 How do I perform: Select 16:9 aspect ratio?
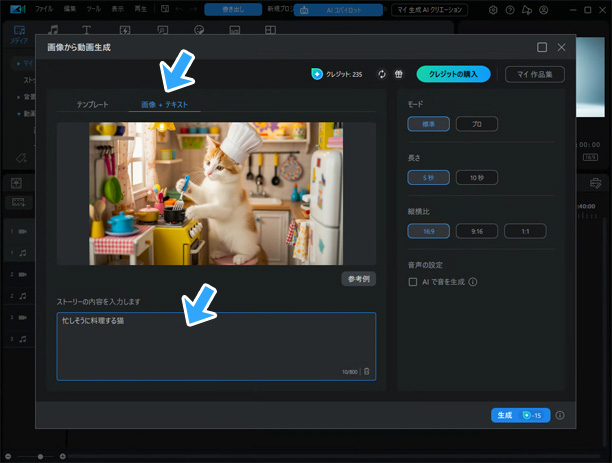pos(428,231)
